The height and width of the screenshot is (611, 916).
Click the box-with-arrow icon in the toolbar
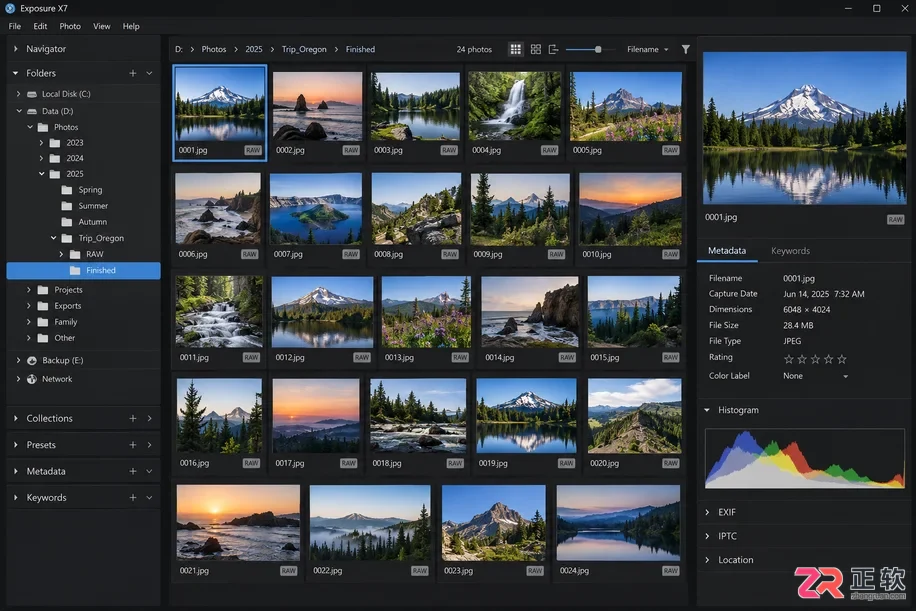coord(553,50)
